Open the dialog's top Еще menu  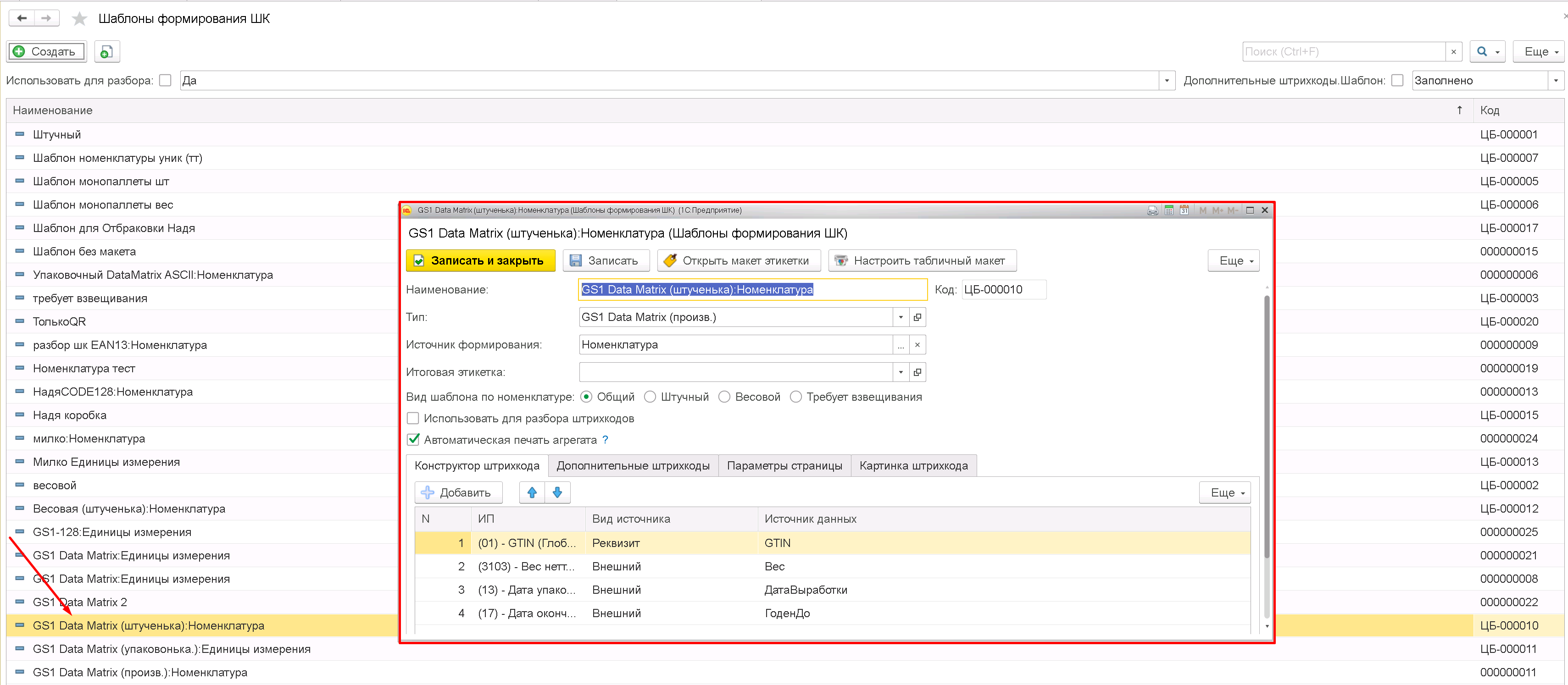coord(1234,261)
